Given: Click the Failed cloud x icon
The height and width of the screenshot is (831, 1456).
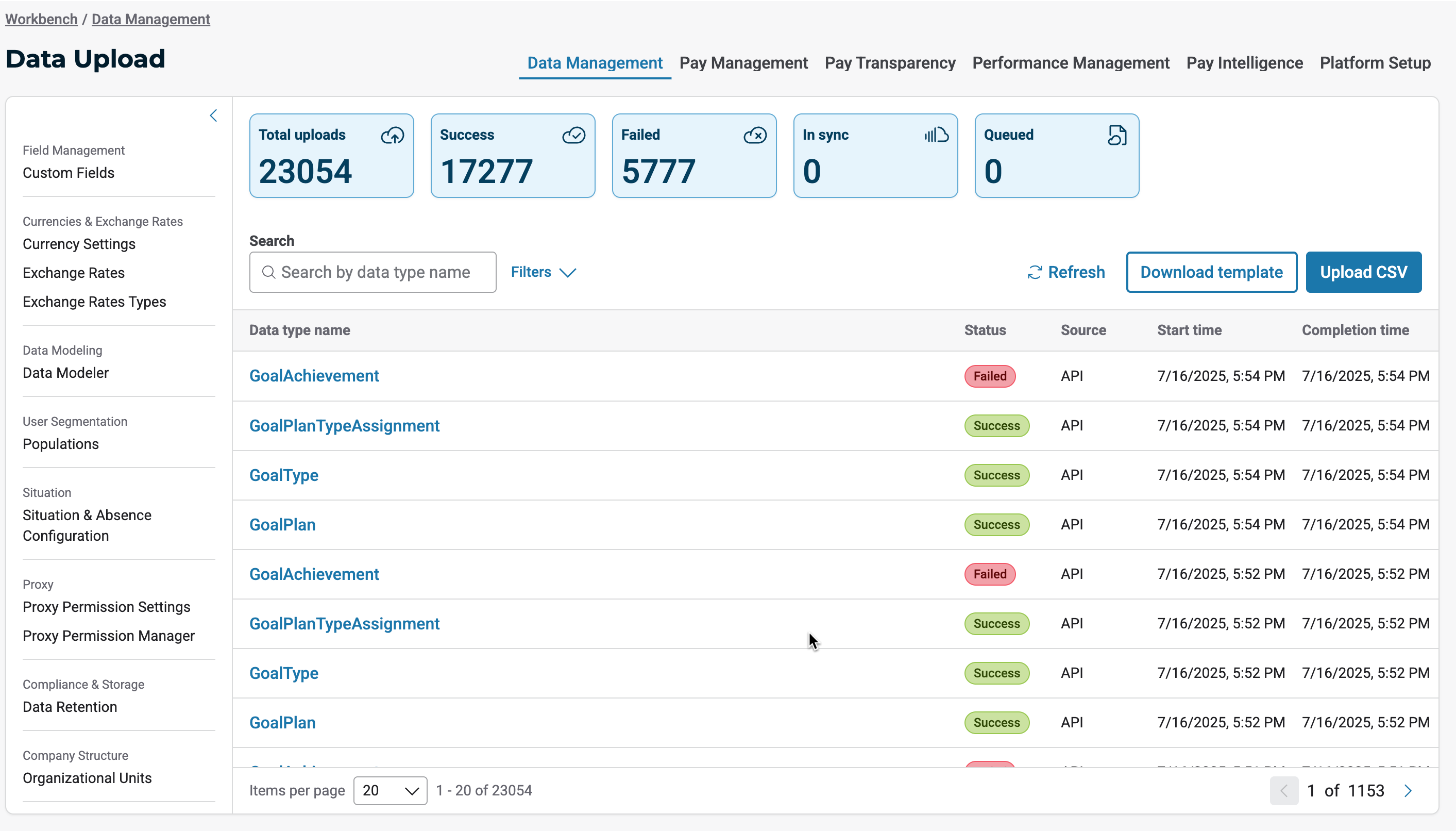Looking at the screenshot, I should (x=754, y=135).
